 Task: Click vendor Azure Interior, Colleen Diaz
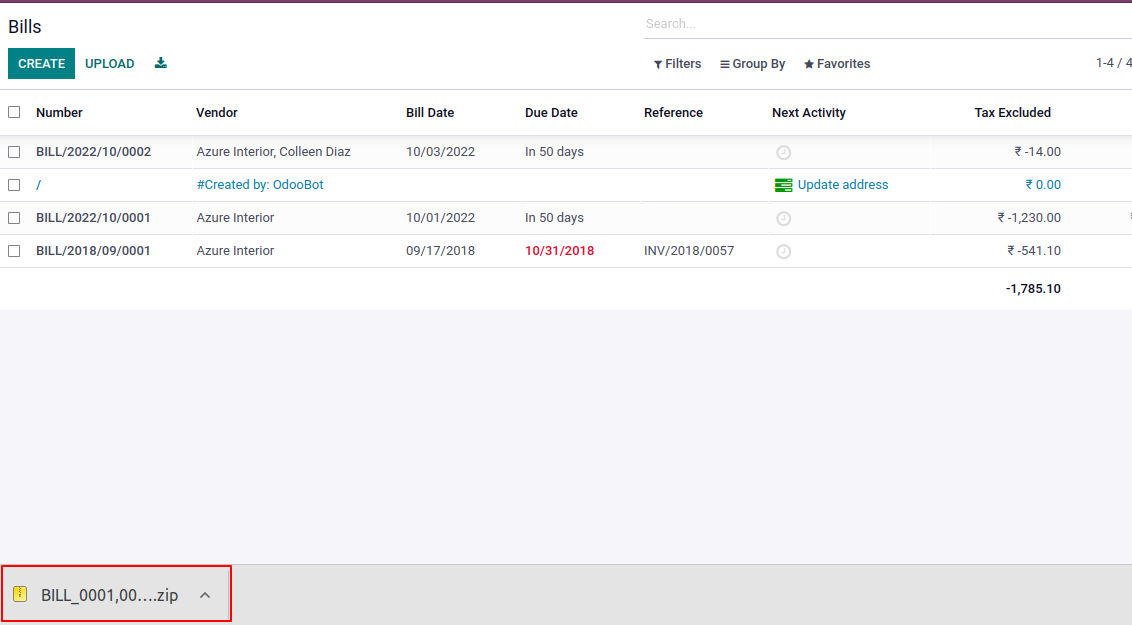pyautogui.click(x=274, y=152)
